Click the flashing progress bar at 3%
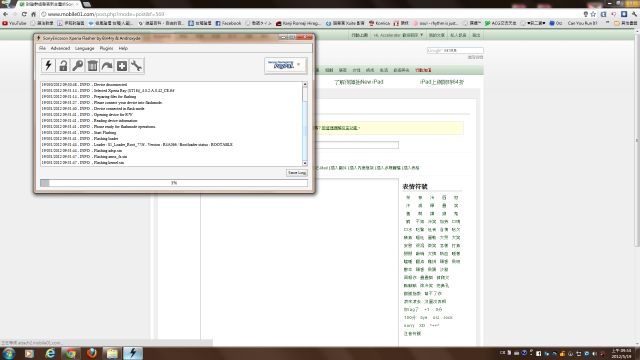The image size is (640, 360). pos(174,183)
